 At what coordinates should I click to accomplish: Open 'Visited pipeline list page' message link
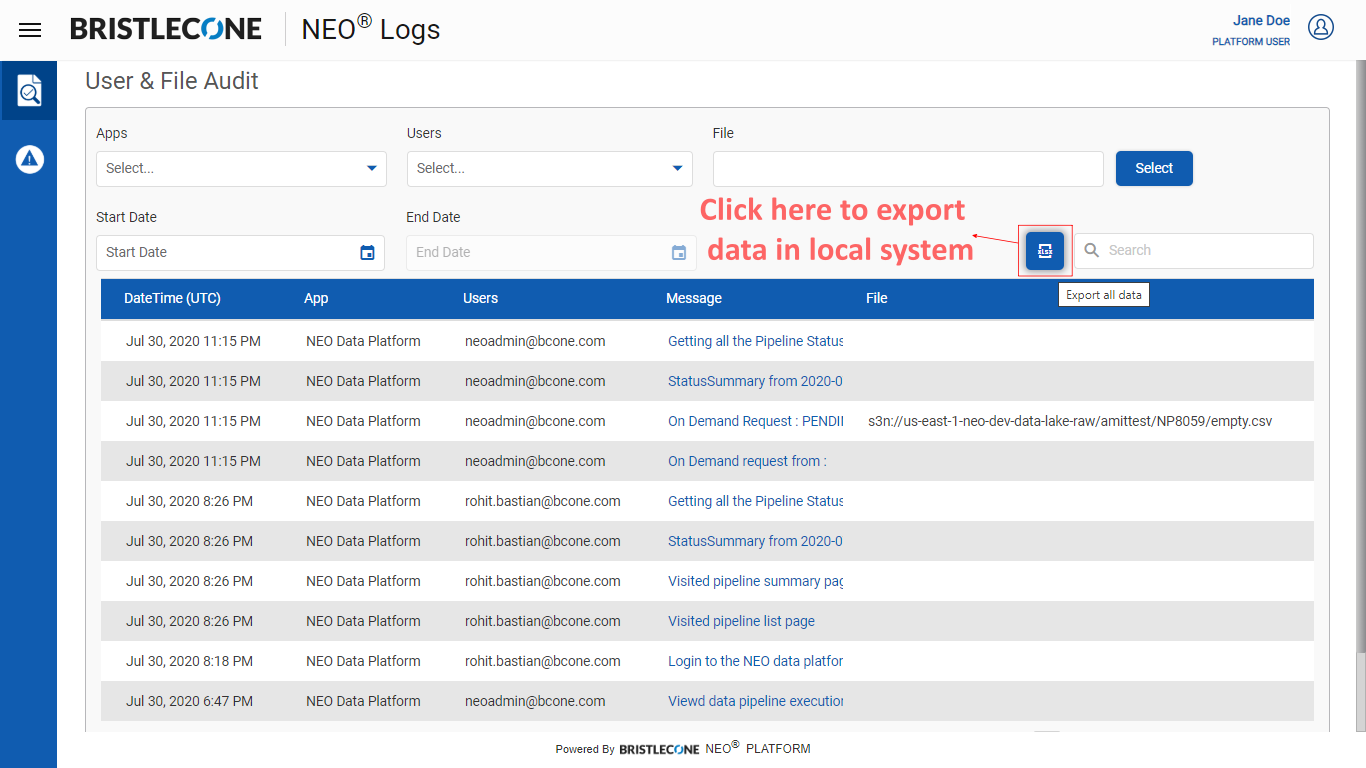click(741, 621)
